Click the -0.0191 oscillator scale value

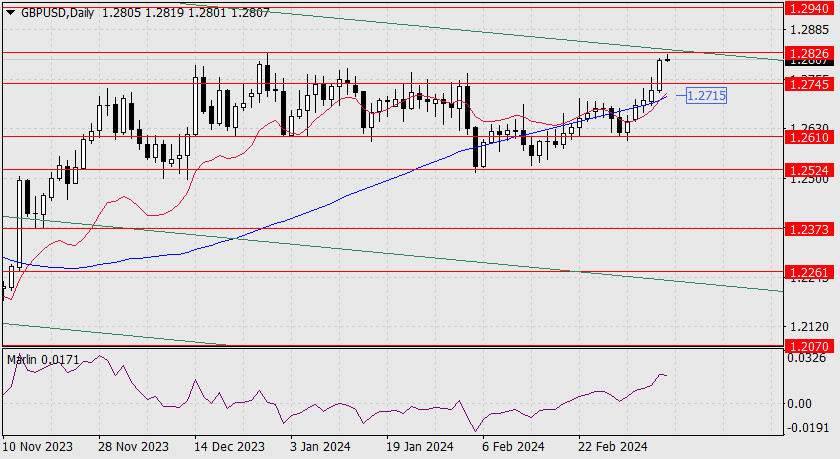coord(806,428)
